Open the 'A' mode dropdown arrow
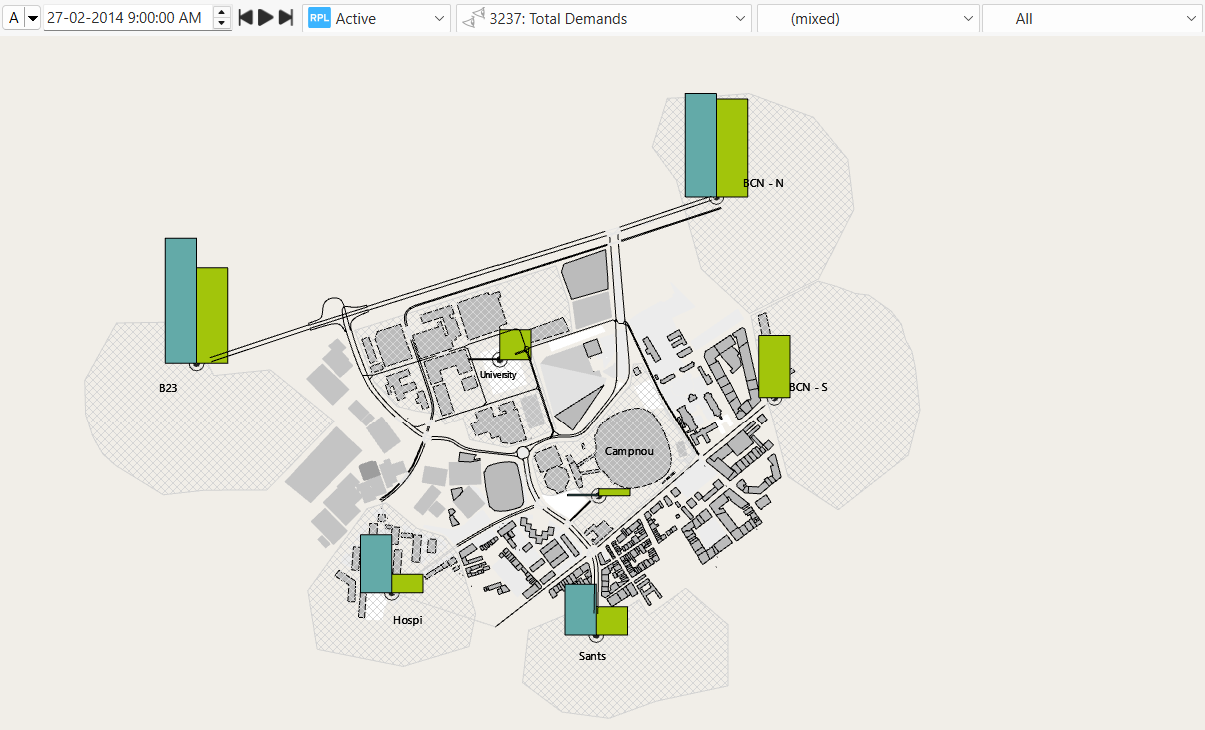 click(x=33, y=18)
